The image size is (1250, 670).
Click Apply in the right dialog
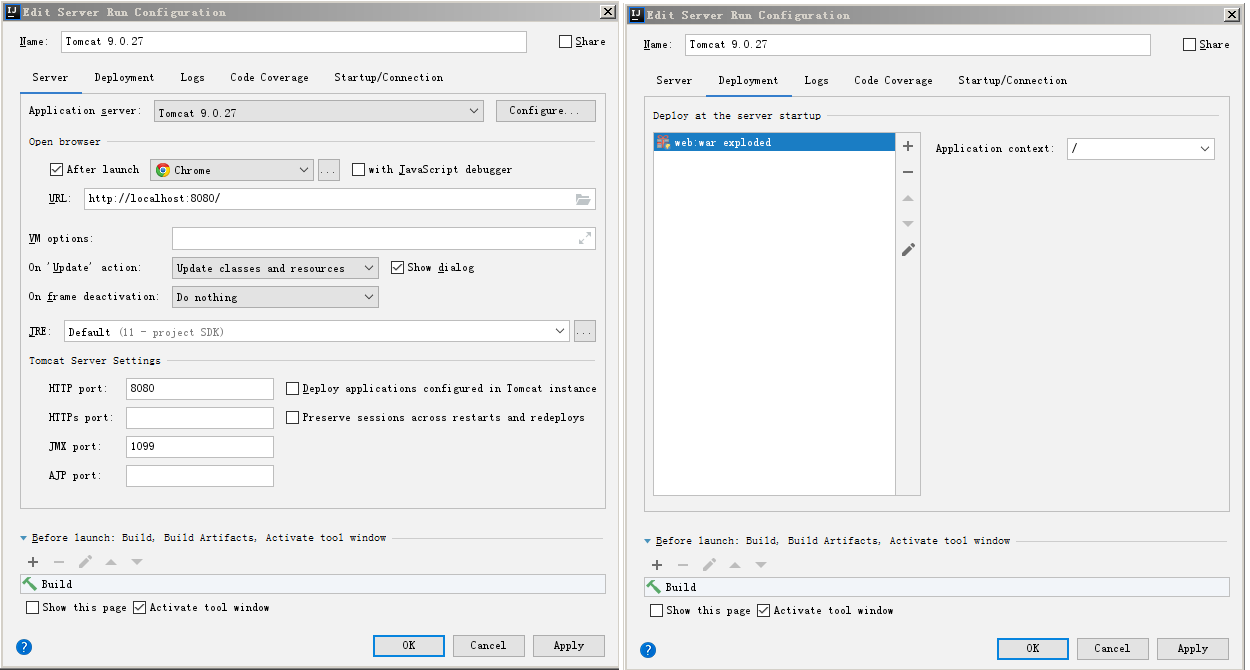point(1193,649)
